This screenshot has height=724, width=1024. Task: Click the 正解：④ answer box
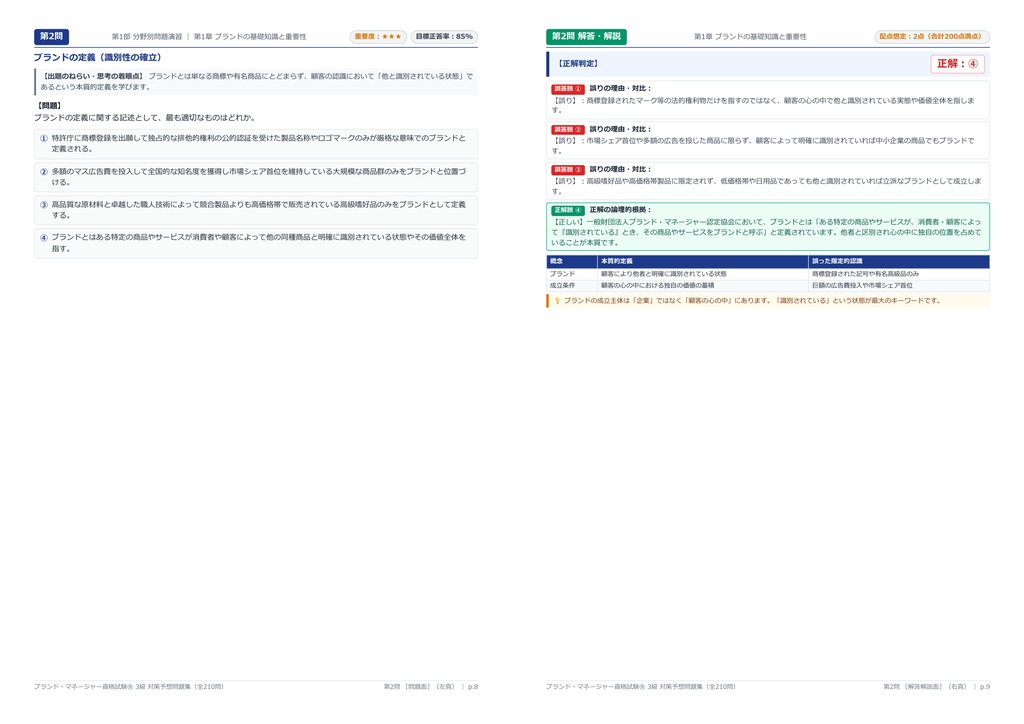tap(957, 64)
